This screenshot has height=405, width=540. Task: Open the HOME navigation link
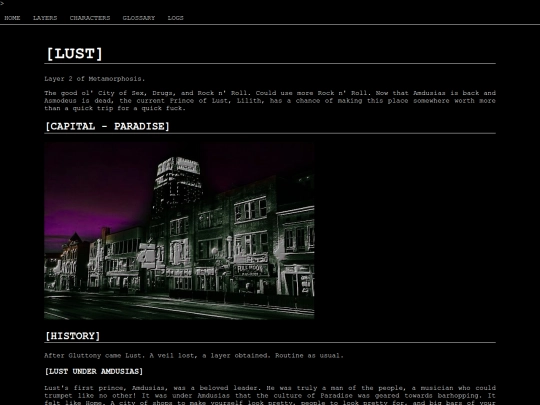pyautogui.click(x=12, y=18)
